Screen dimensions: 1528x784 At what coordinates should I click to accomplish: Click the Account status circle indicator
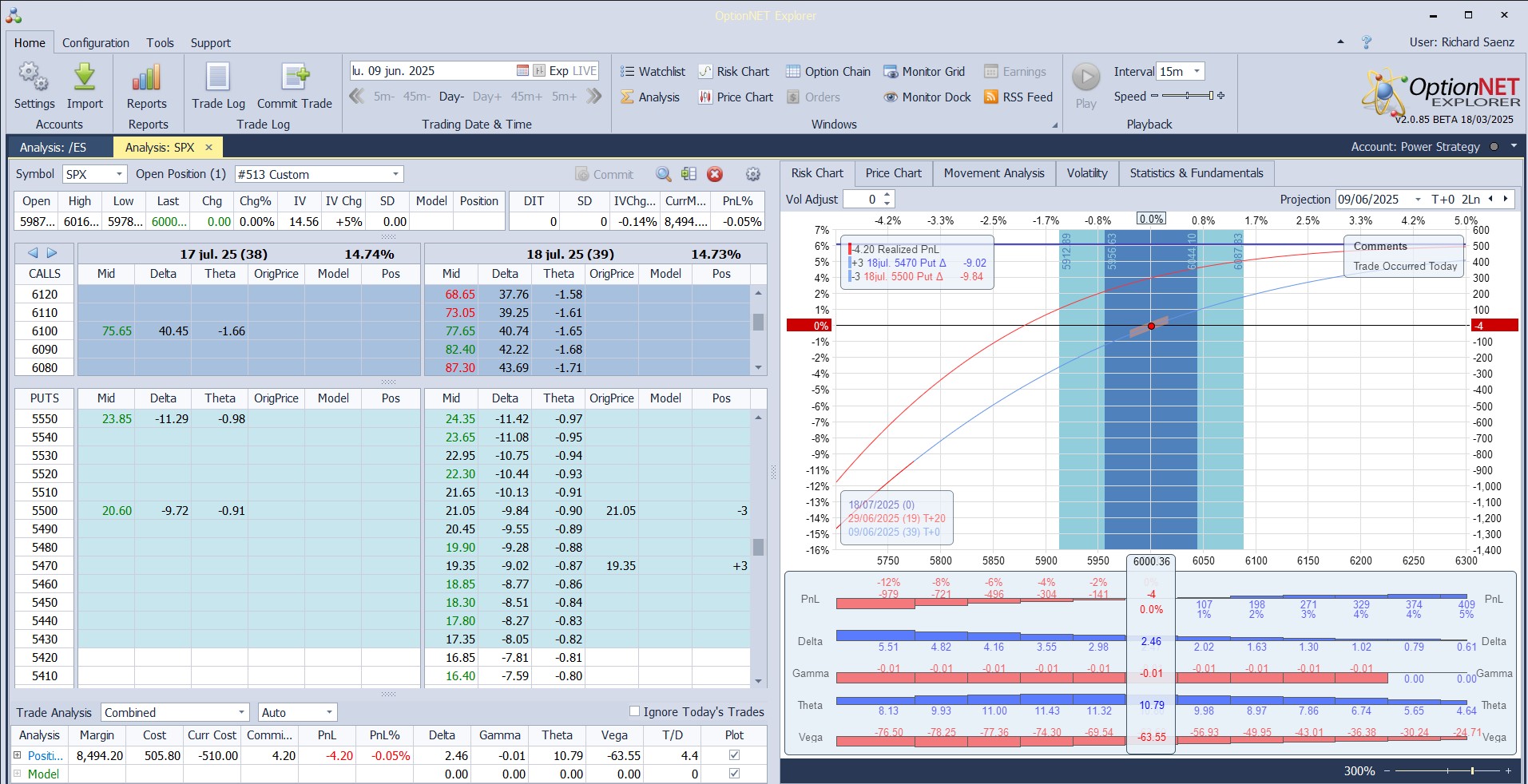[x=1494, y=147]
